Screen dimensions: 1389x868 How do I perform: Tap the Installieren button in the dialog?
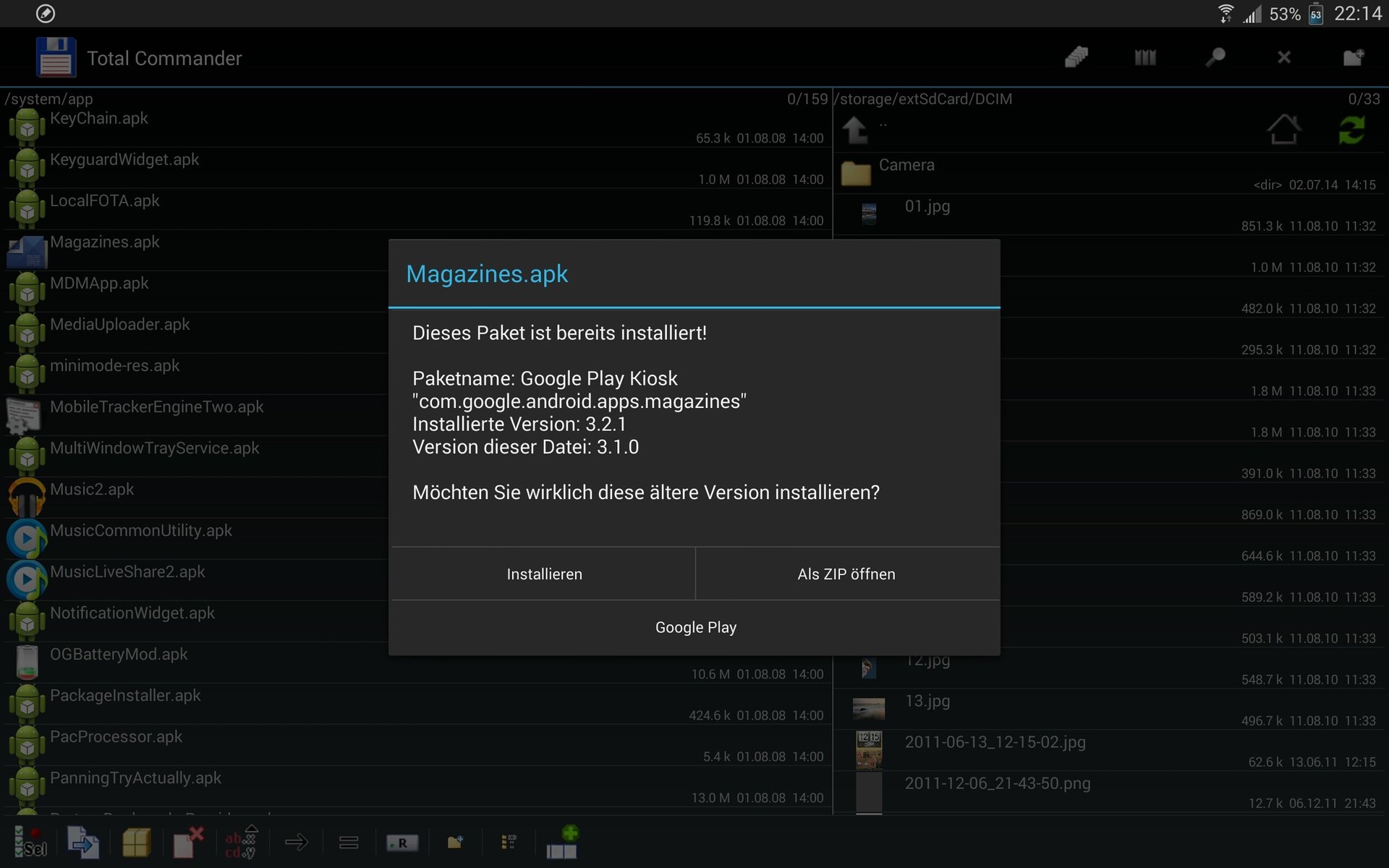coord(543,574)
